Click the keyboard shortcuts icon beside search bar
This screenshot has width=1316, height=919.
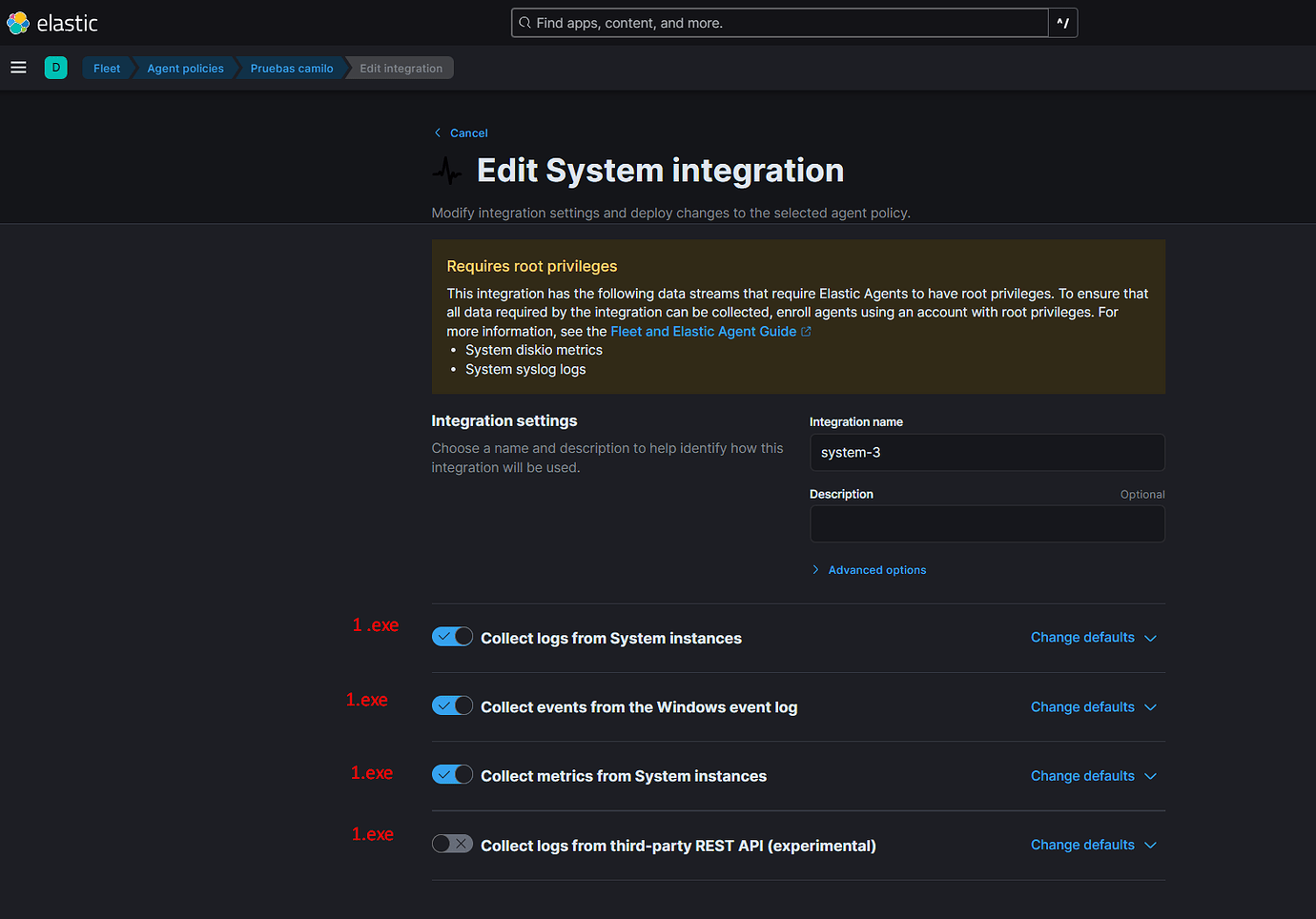click(1062, 22)
